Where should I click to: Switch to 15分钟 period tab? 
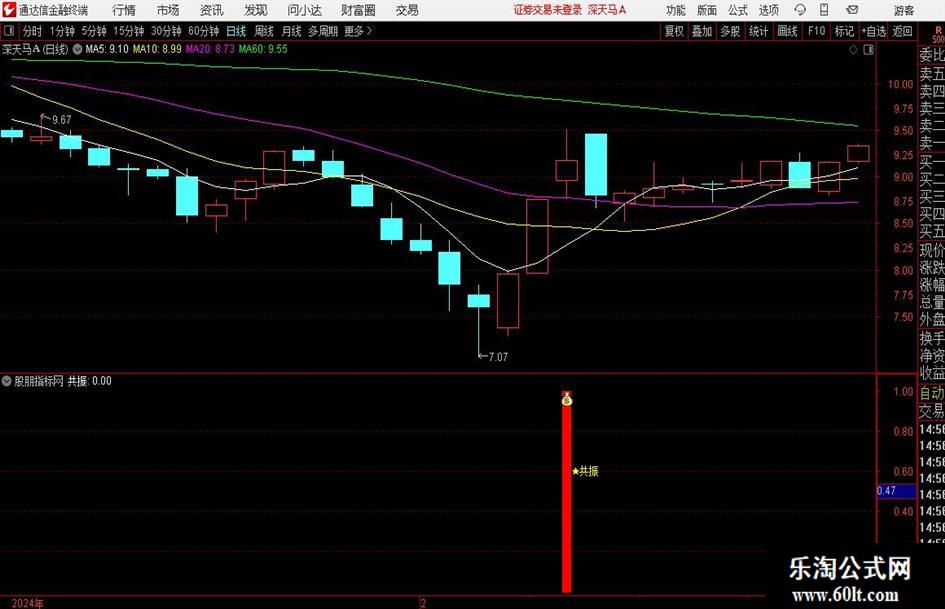tap(128, 31)
